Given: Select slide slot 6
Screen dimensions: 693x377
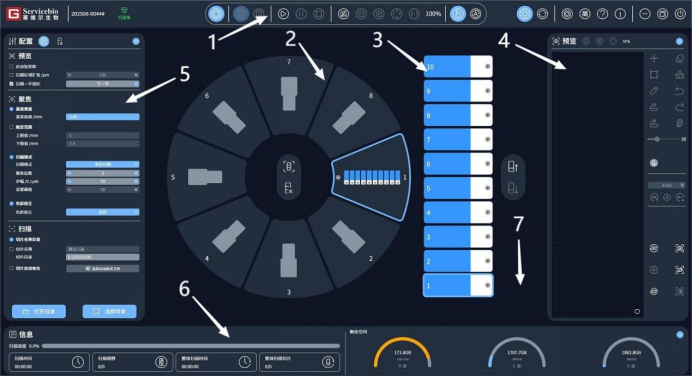Looking at the screenshot, I should pos(458,164).
